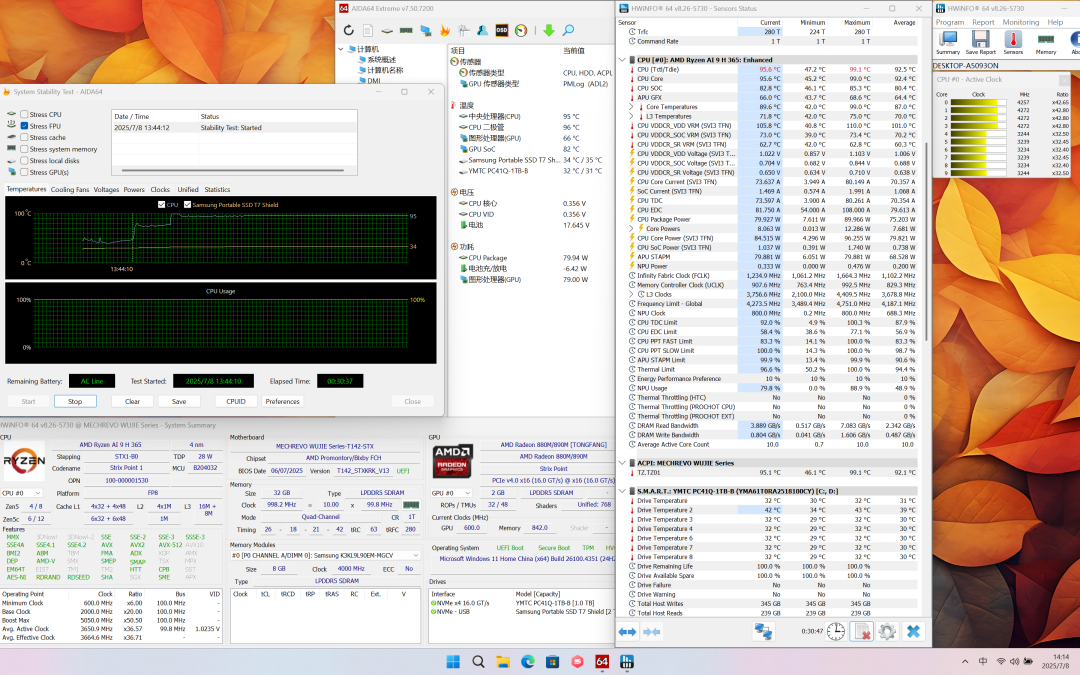Click the network monitor icon in AIDA64 toolbar

(426, 30)
